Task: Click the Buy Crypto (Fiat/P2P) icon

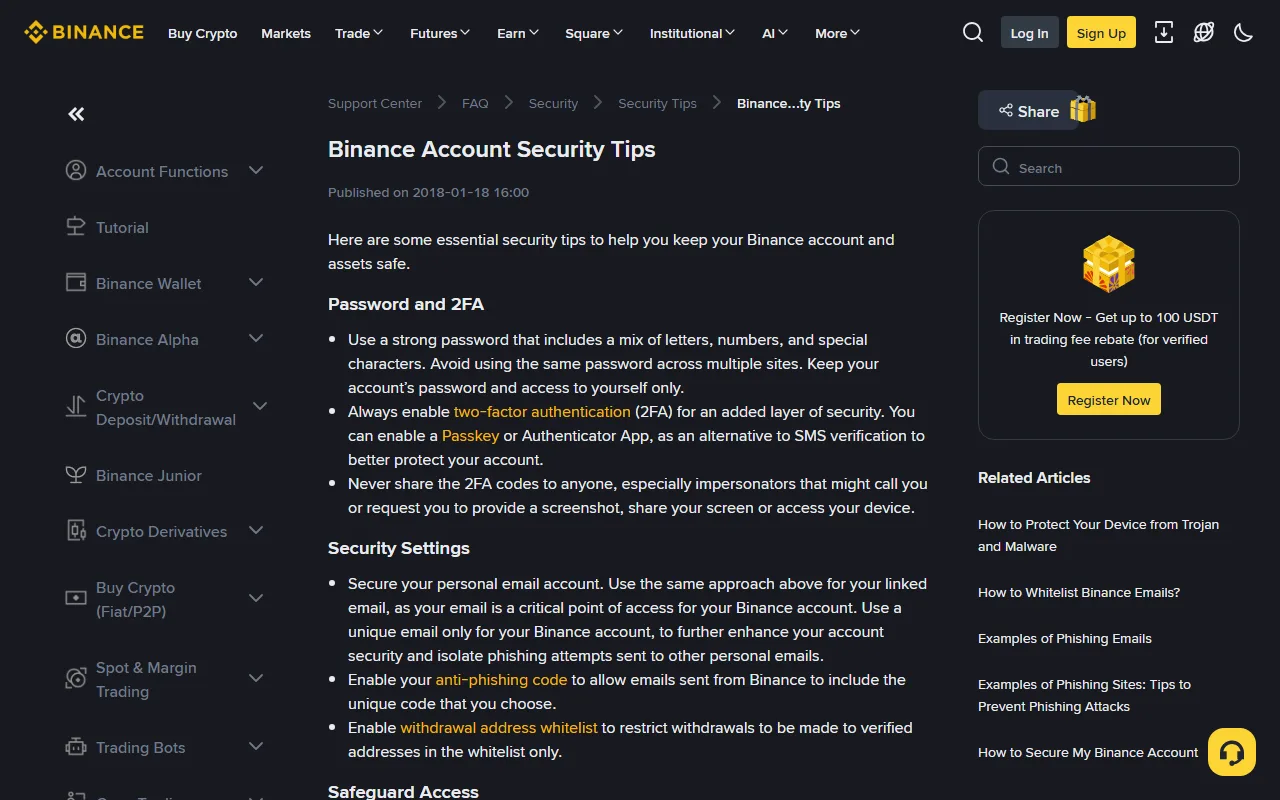Action: [x=76, y=599]
